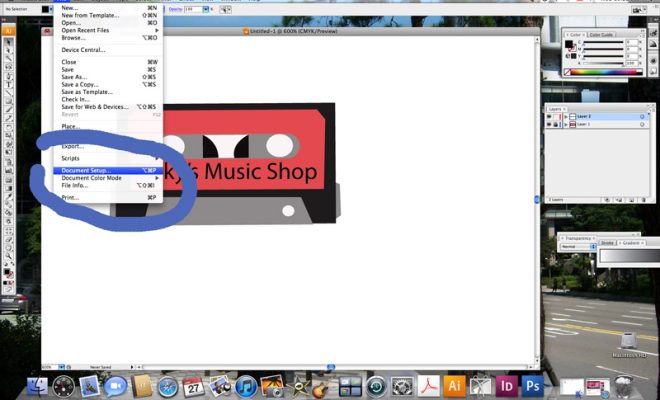Screen dimensions: 660x400
Task: Hide Layer 1 using its eye icon
Action: point(549,125)
